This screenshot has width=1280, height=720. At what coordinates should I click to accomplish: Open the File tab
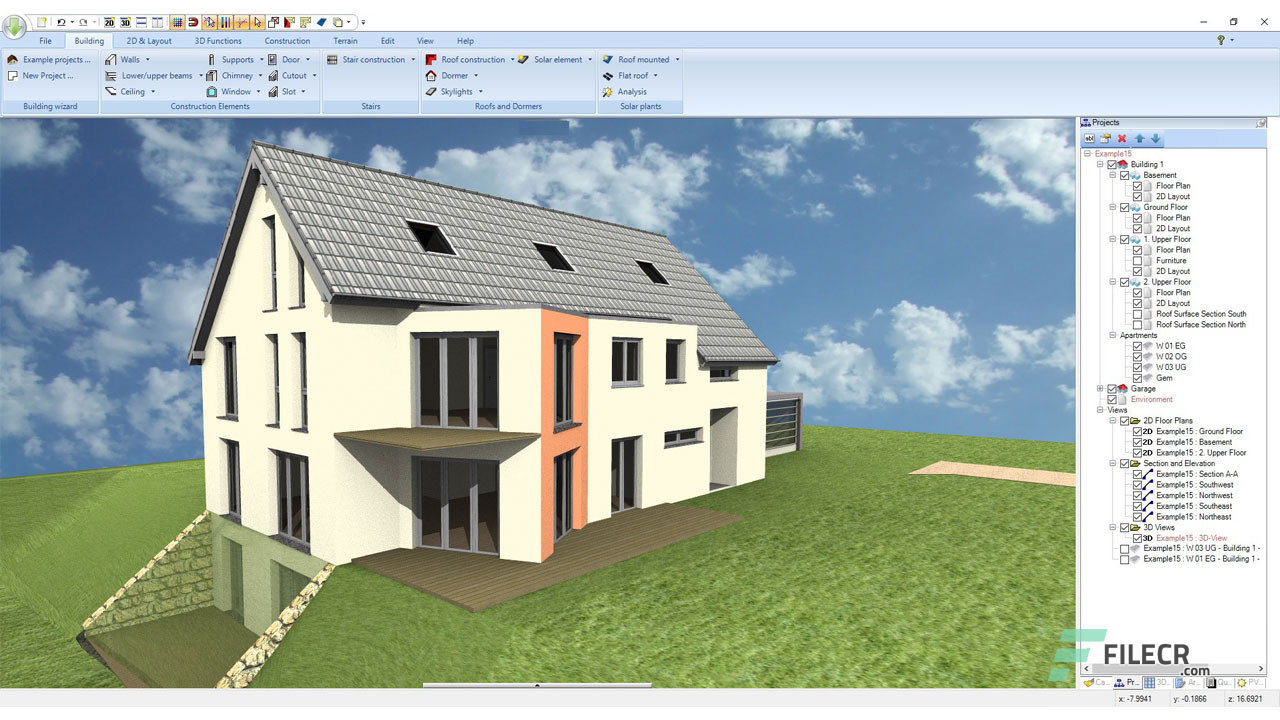(46, 41)
